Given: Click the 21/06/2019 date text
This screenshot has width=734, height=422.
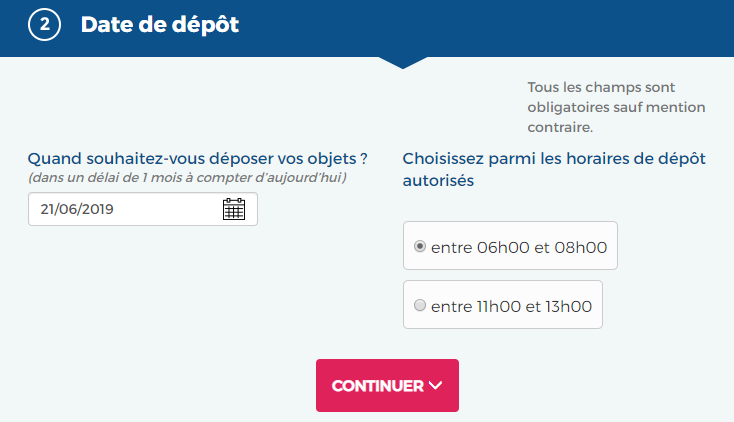Looking at the screenshot, I should 77,209.
